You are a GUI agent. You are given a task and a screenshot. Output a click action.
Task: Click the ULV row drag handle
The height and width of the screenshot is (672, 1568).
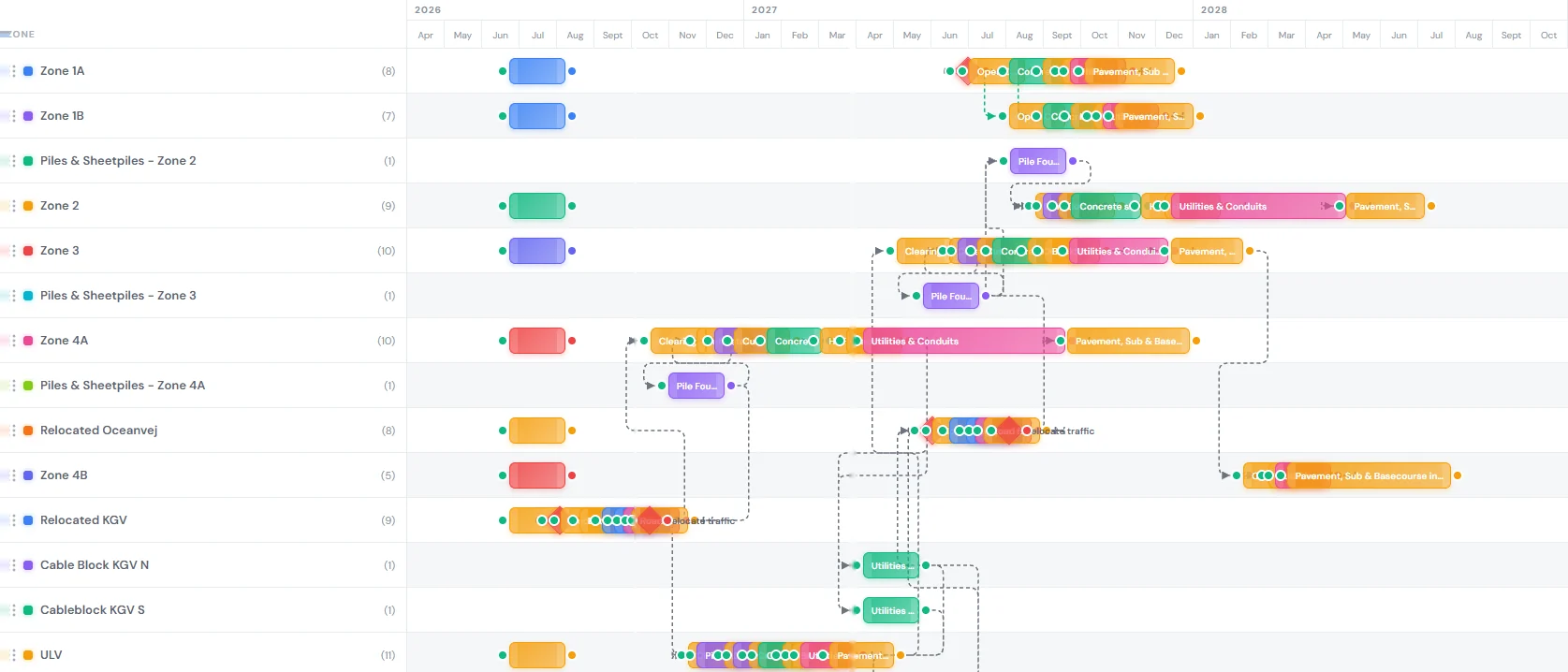[13, 655]
